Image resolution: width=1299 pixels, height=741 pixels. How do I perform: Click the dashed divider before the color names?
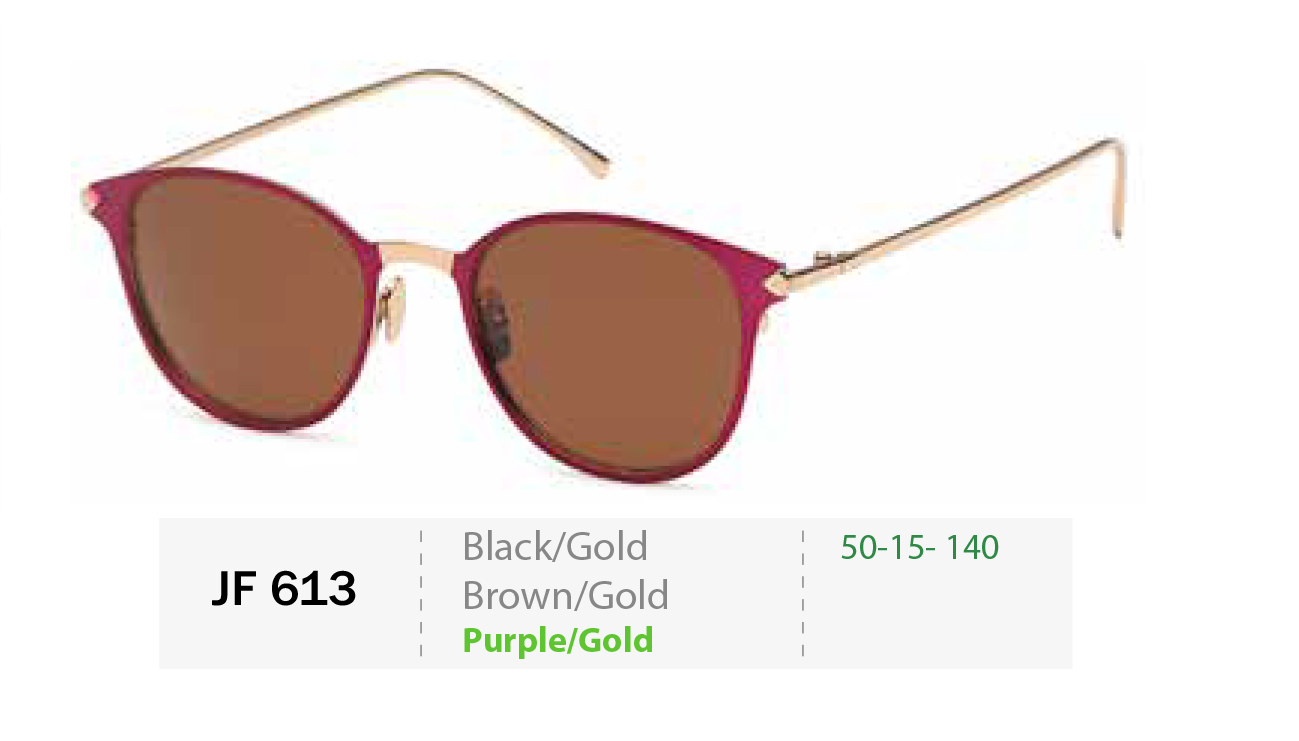421,593
